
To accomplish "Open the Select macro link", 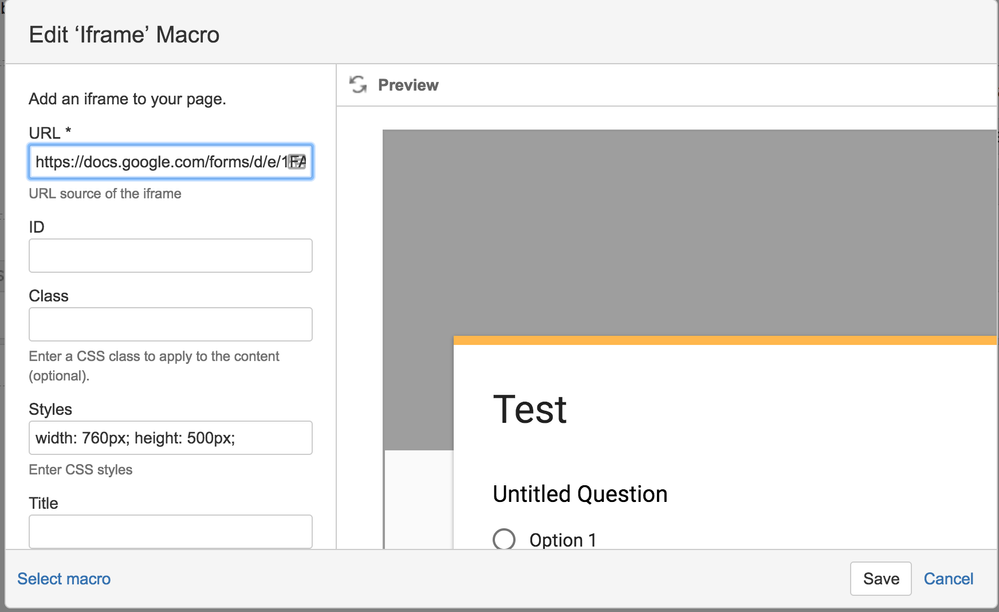I will pos(64,579).
